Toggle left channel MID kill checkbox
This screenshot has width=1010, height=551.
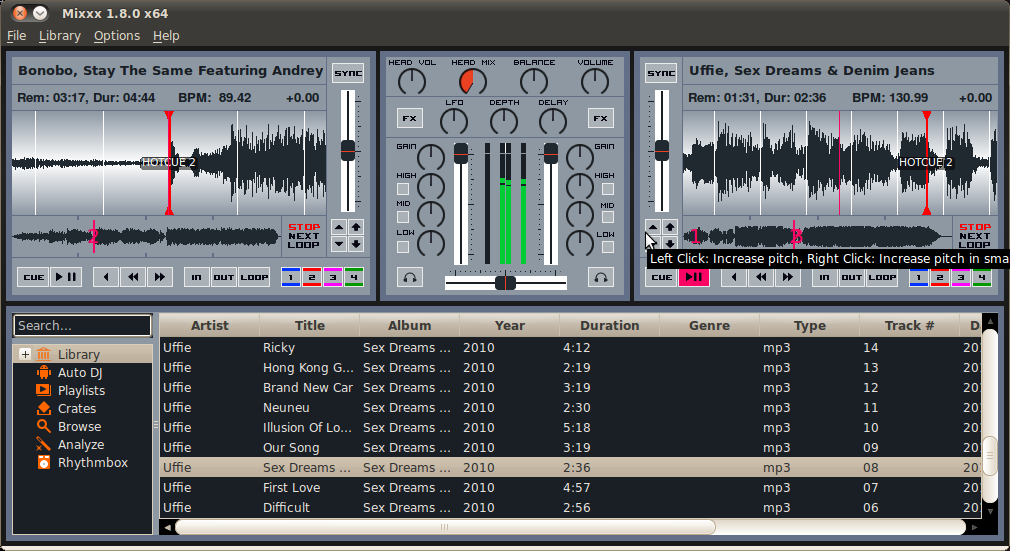coord(403,217)
